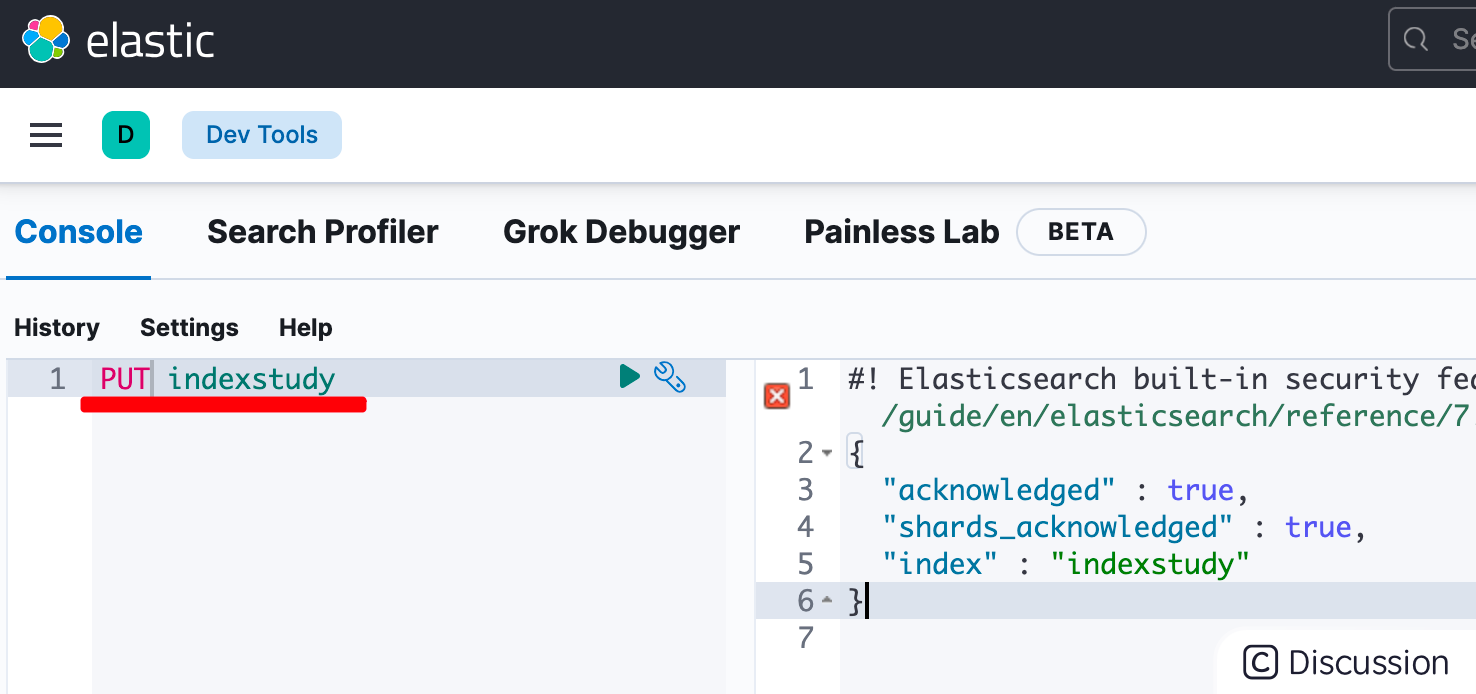Collapse the JSON block at line 2

[x=827, y=453]
